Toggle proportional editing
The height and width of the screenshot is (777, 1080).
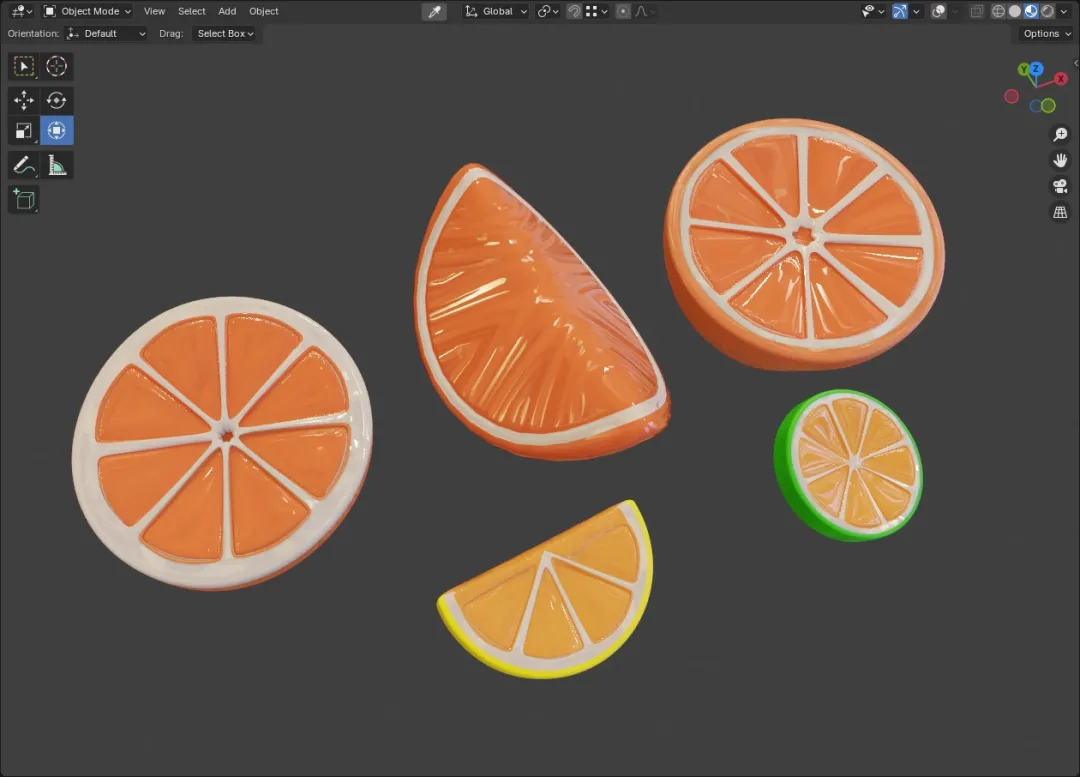pos(623,11)
